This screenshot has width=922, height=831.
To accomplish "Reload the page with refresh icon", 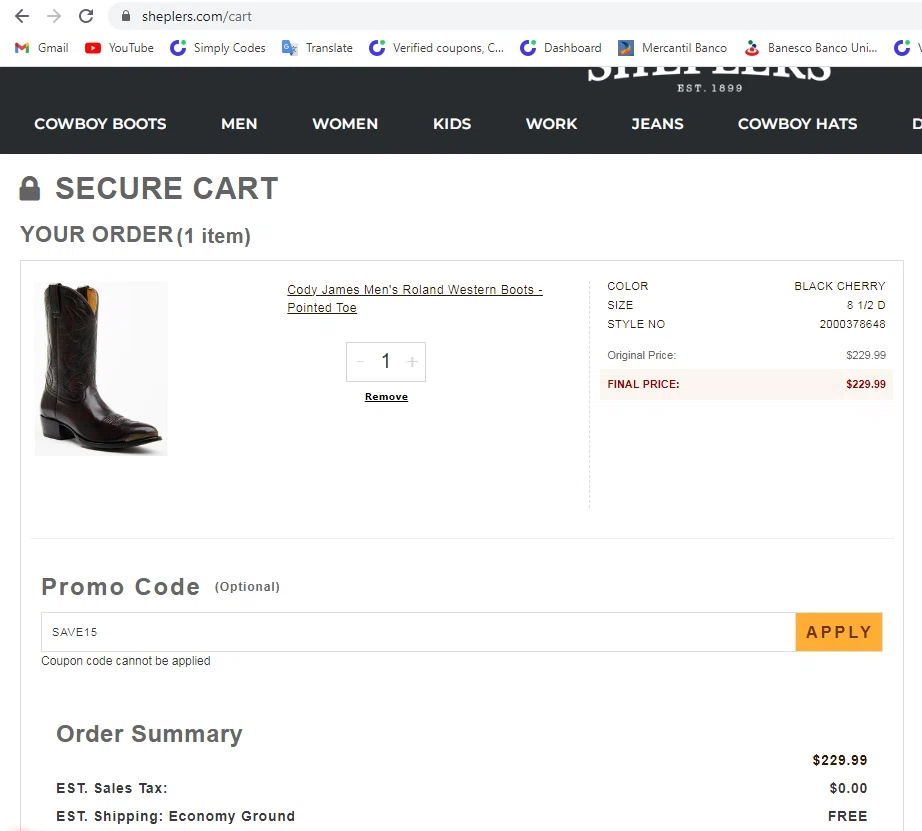I will click(86, 16).
